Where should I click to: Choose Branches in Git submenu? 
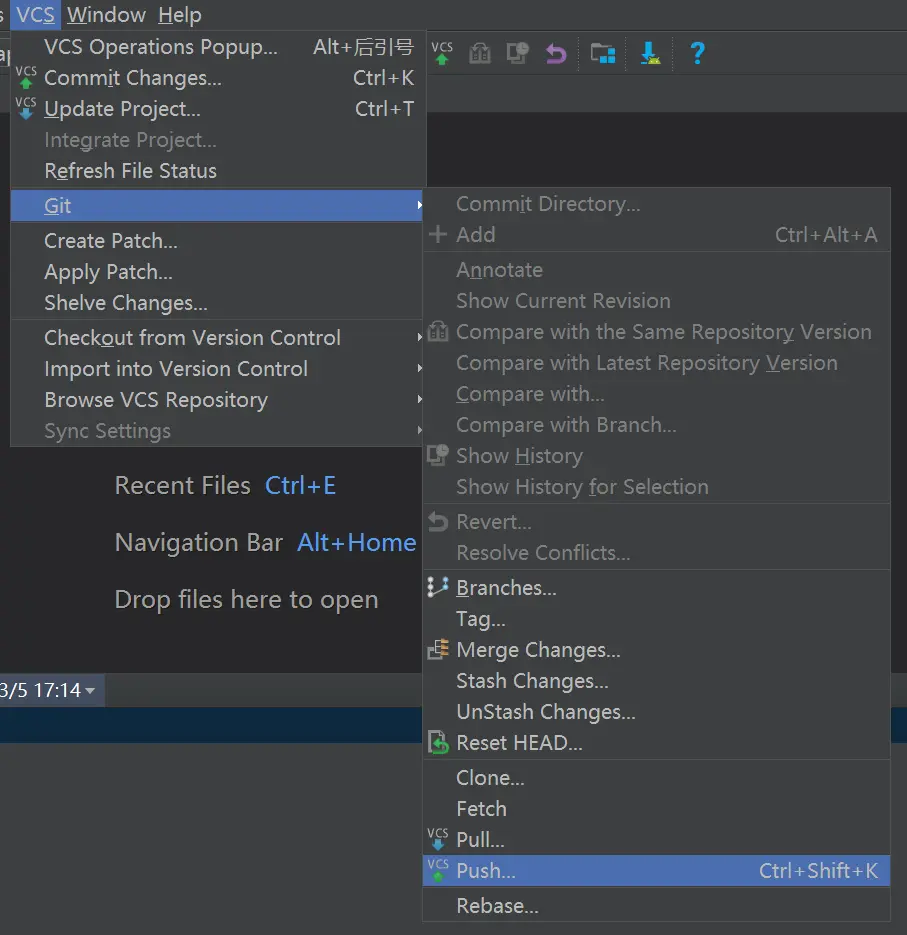pos(656,587)
